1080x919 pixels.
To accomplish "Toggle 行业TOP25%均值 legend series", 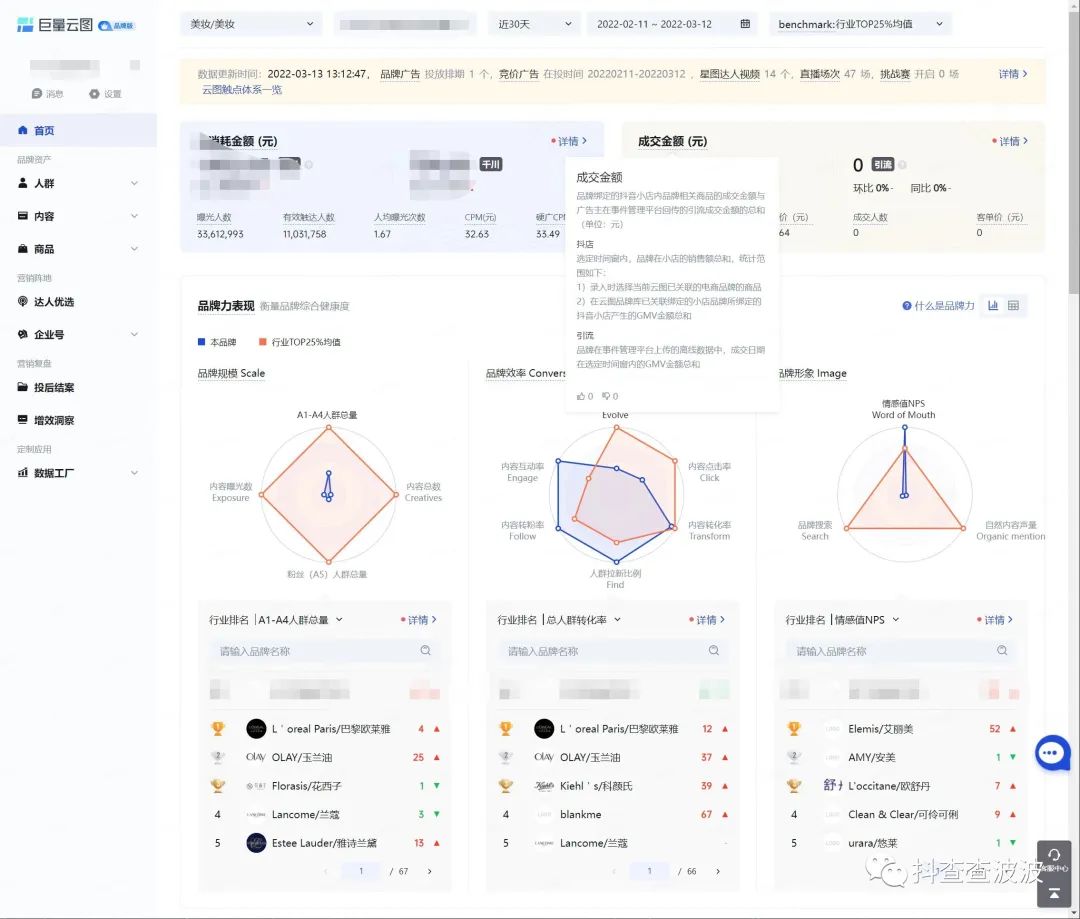I will [299, 342].
